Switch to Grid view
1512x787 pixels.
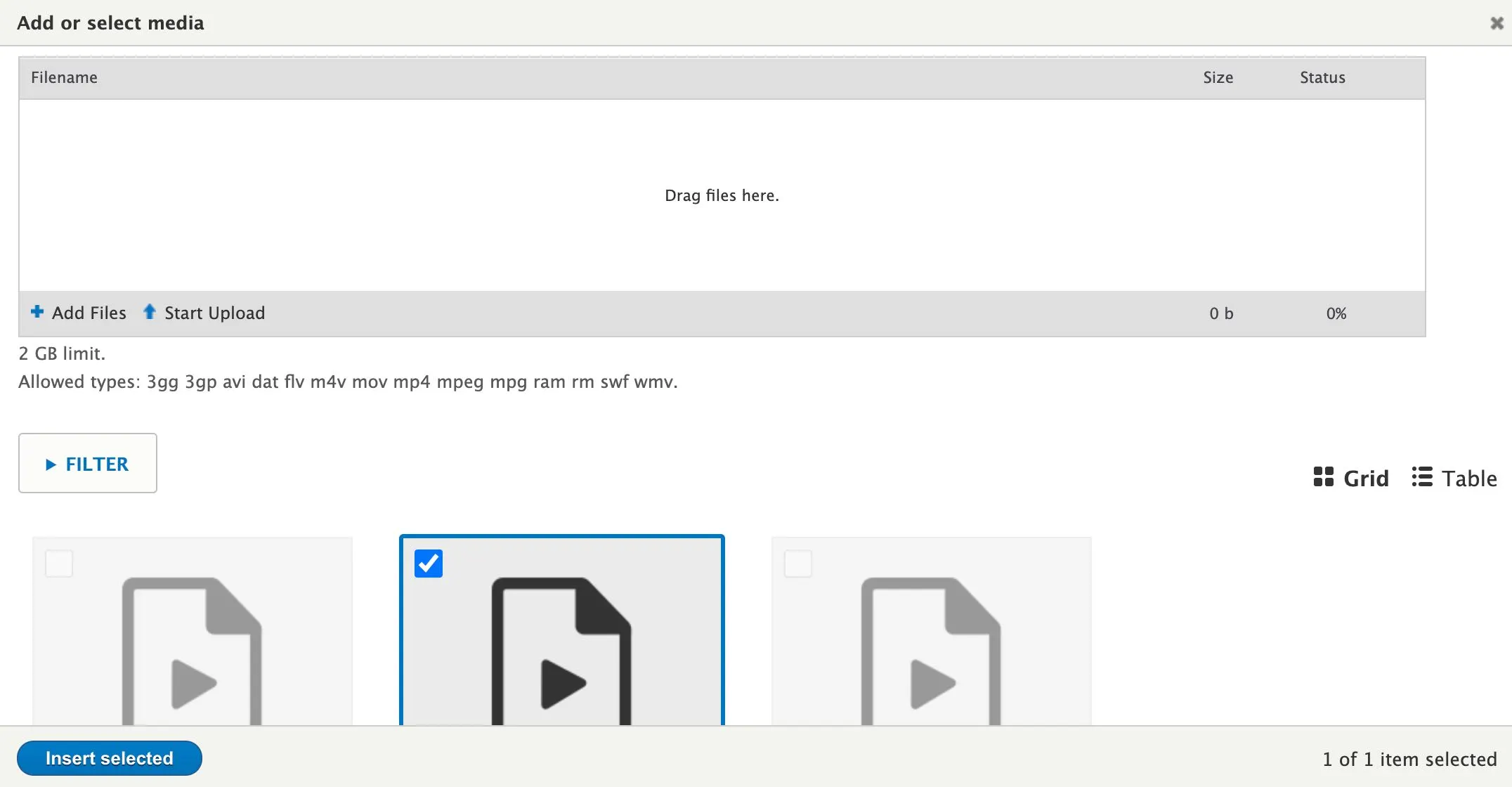[1365, 479]
